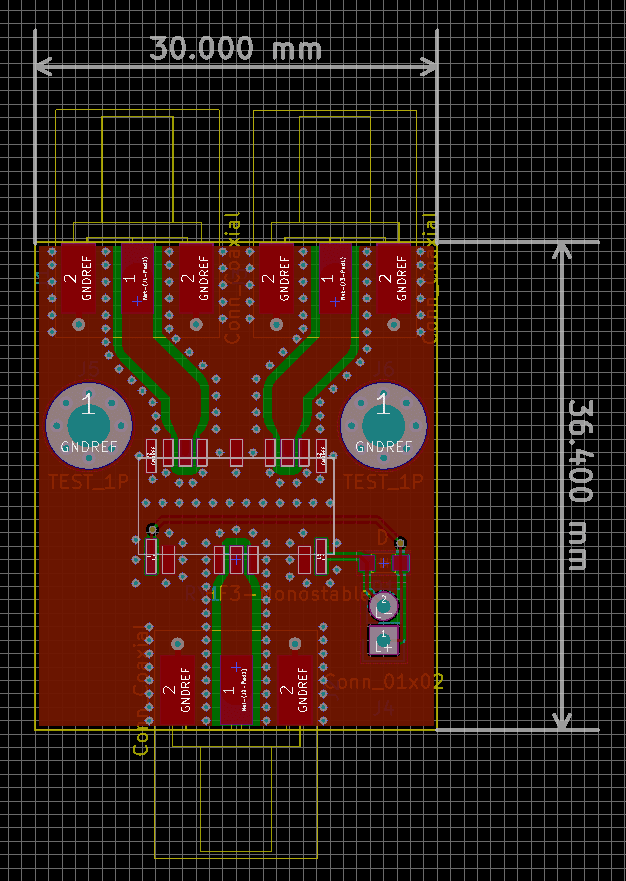This screenshot has height=881, width=626.
Task: Select the right TEST_1P mounting hole pad
Action: click(x=383, y=426)
